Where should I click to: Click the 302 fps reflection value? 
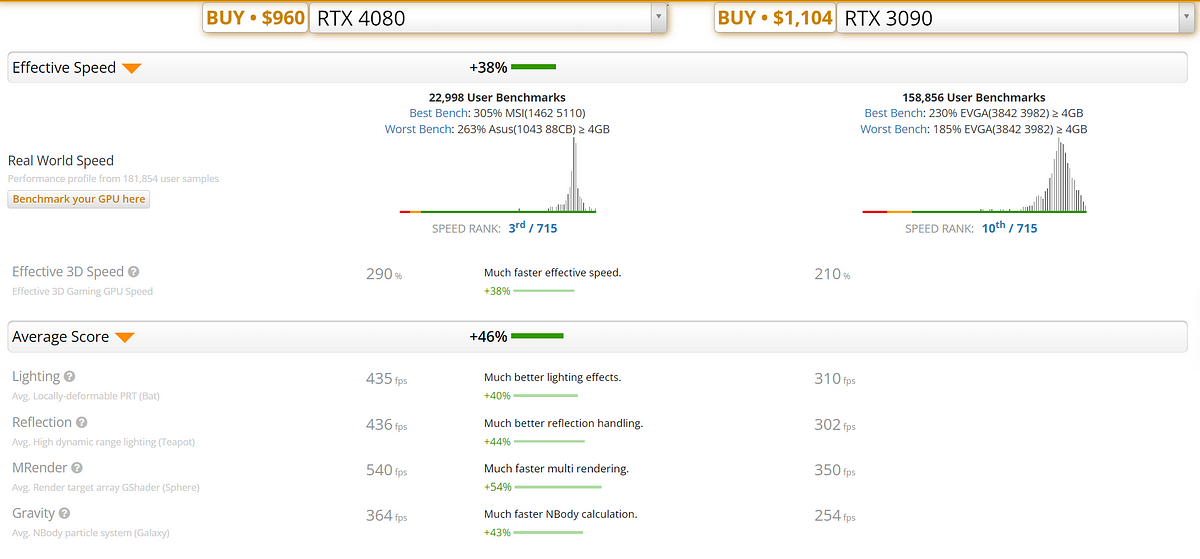click(834, 425)
